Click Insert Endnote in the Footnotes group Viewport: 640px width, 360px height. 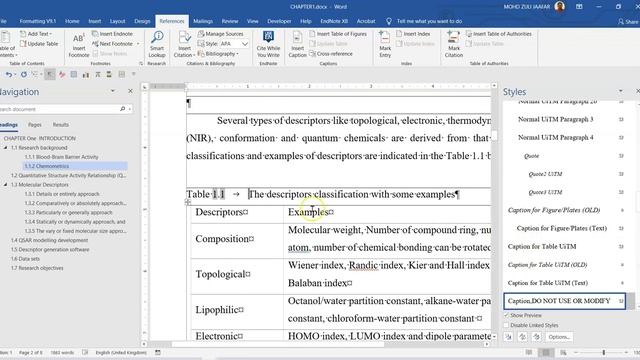(112, 34)
